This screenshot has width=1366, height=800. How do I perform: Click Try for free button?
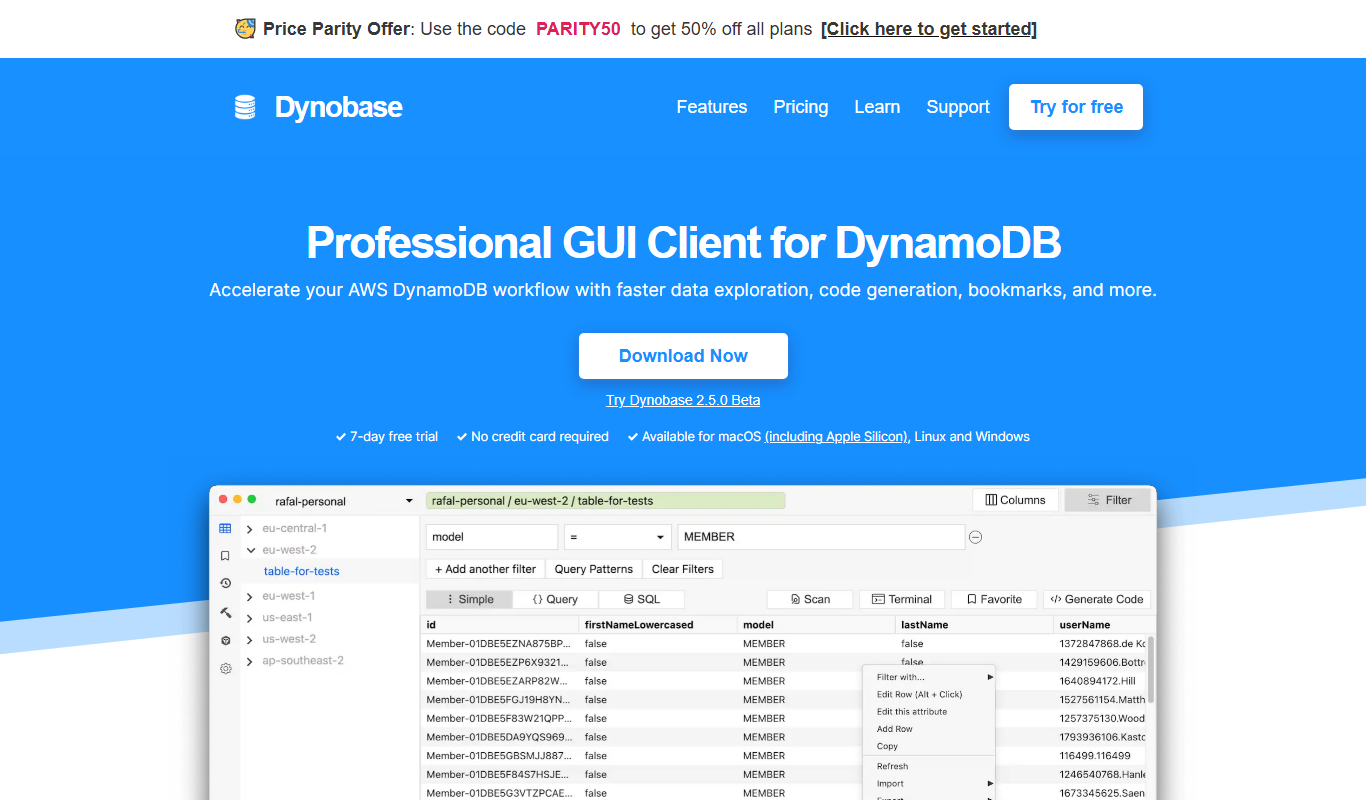[1076, 107]
